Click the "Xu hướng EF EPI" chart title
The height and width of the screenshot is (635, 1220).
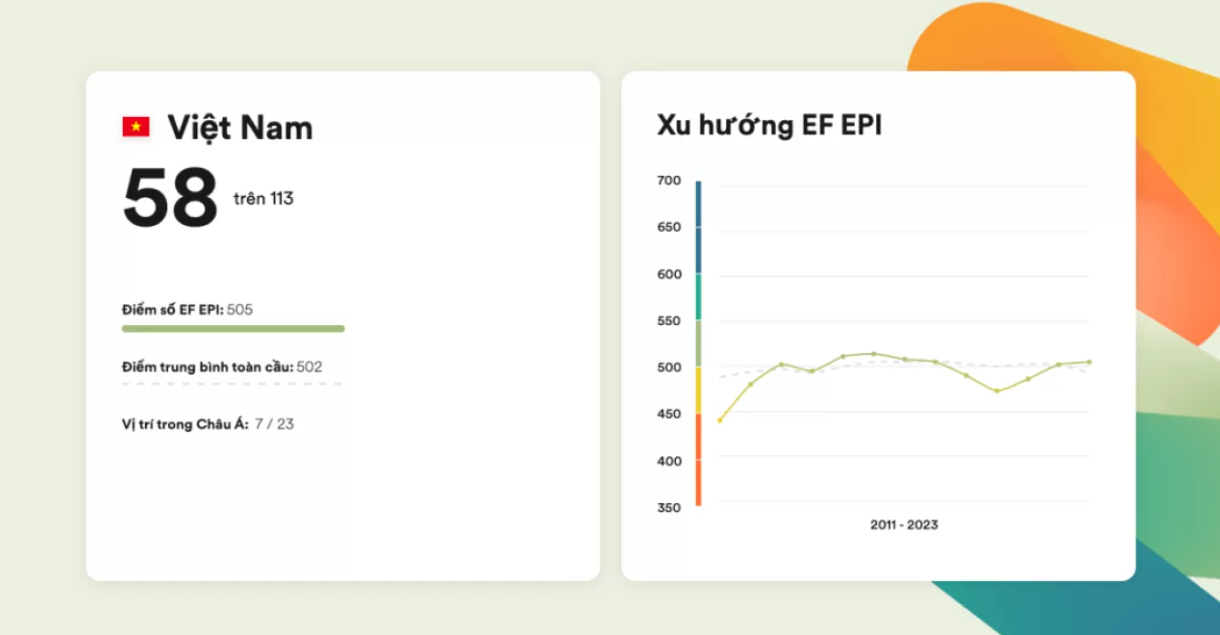pos(769,125)
